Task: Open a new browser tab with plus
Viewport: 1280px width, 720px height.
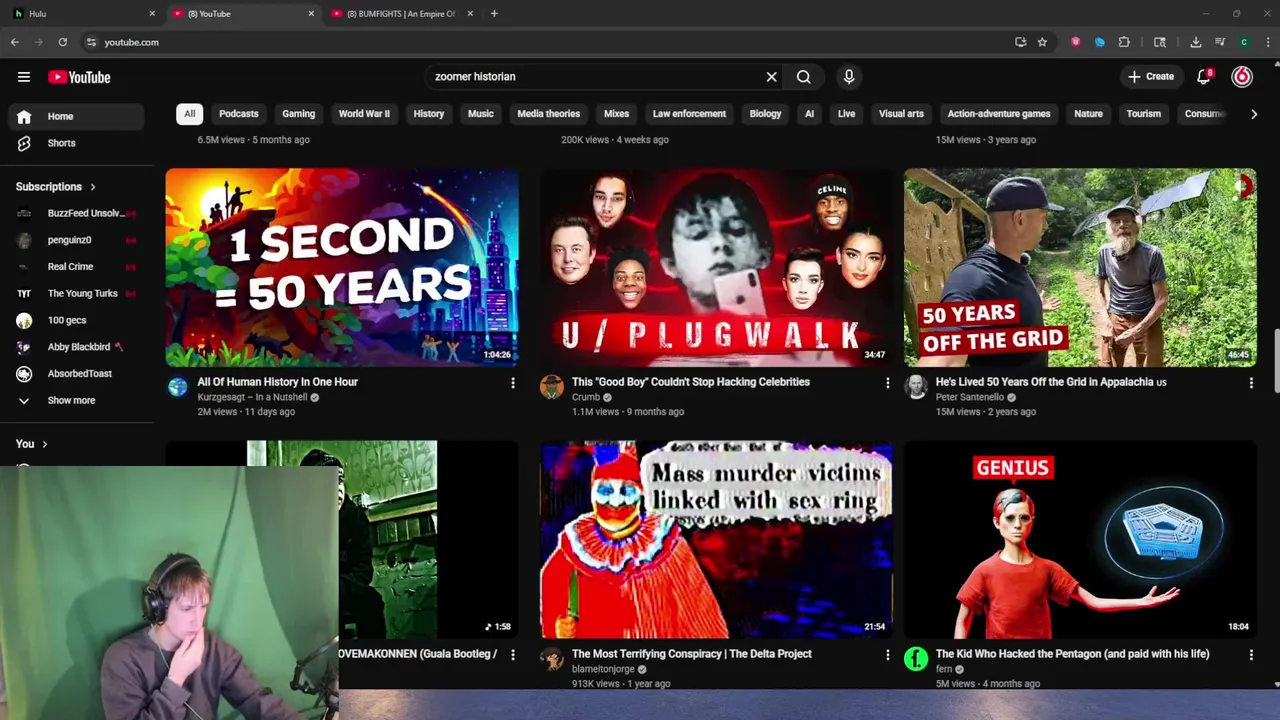Action: (494, 14)
